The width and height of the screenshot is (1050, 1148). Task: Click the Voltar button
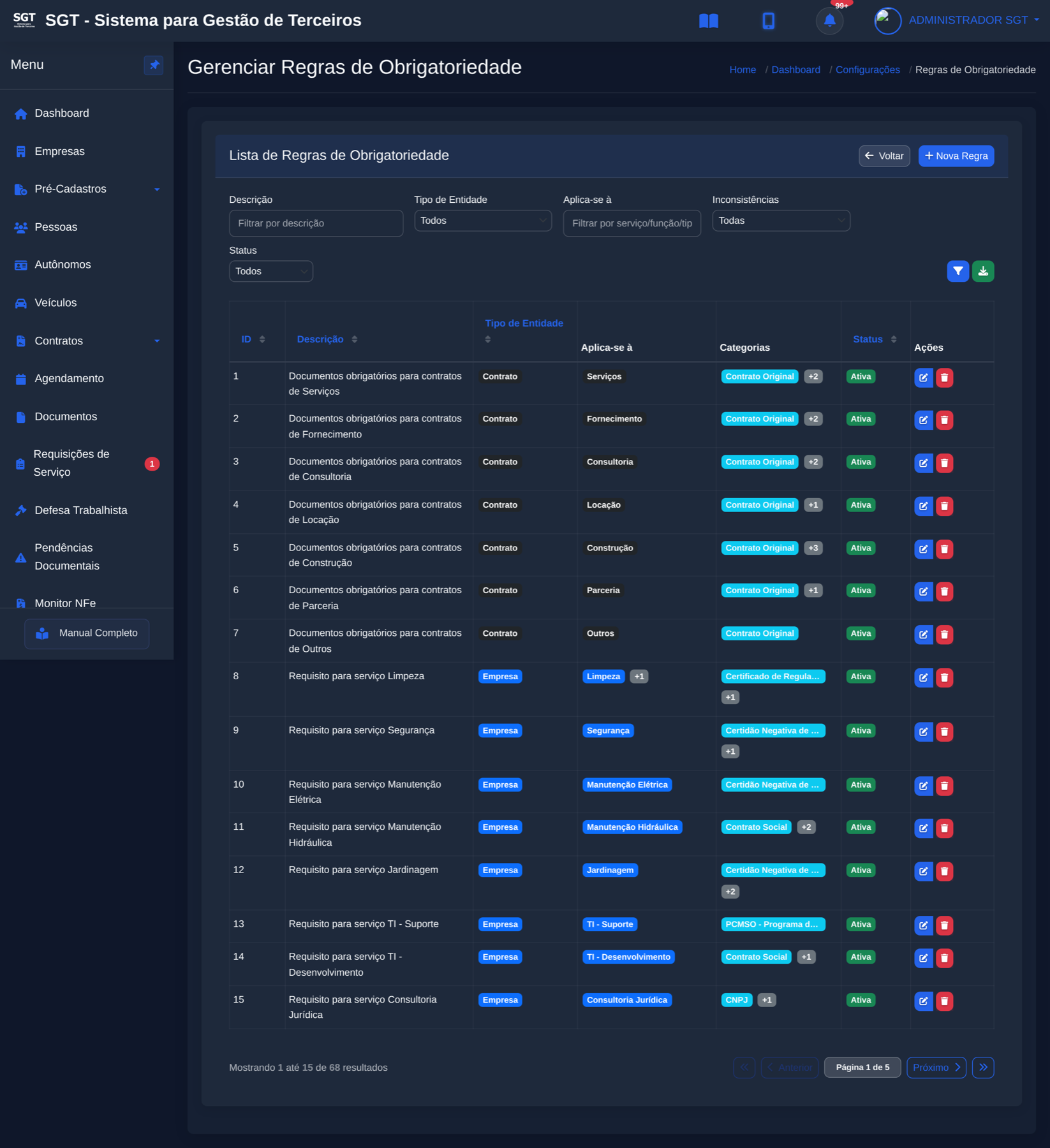884,156
